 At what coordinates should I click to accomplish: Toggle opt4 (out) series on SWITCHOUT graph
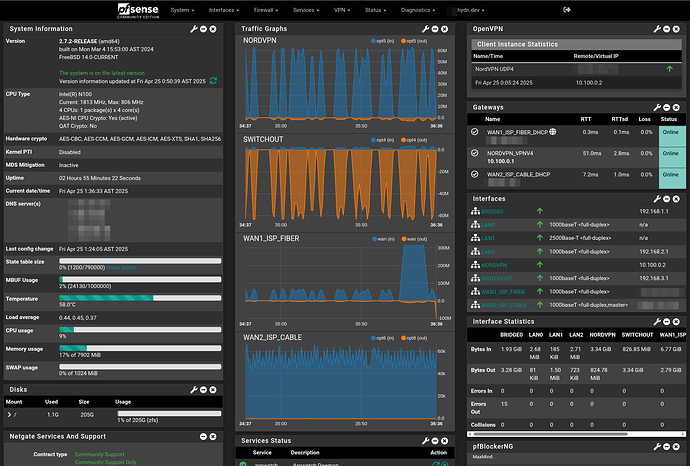click(x=414, y=140)
